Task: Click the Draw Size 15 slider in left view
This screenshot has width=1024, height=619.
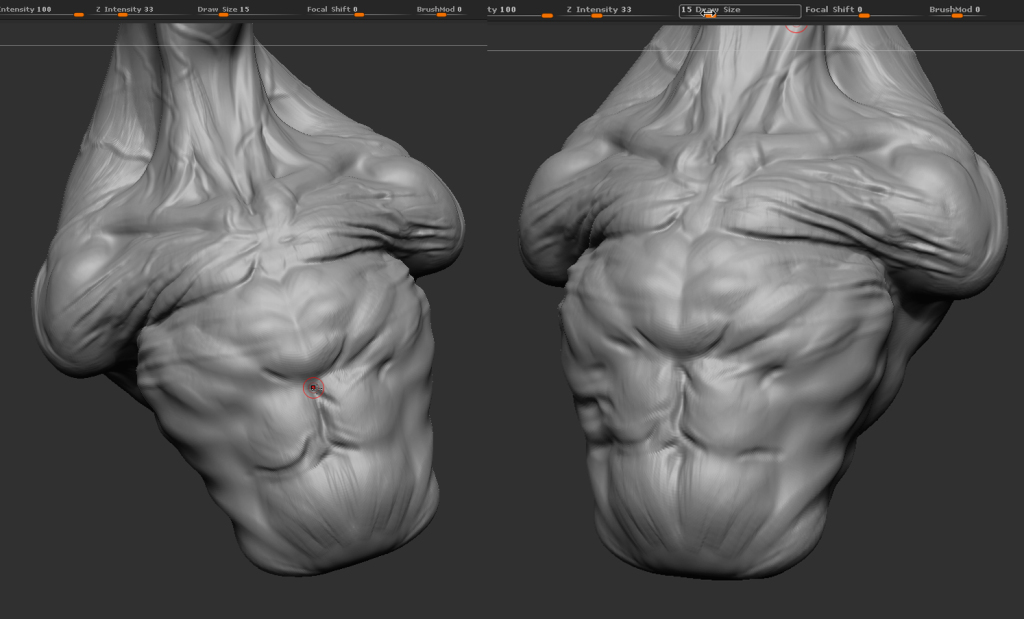Action: (223, 10)
